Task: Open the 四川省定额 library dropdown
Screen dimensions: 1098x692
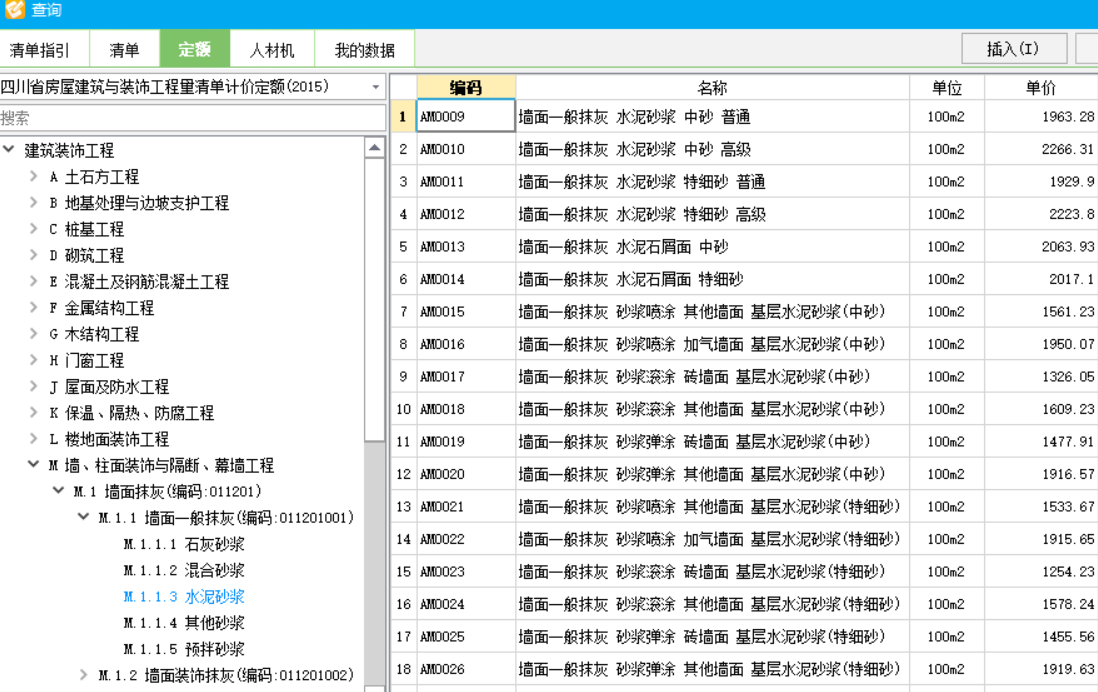Action: point(375,87)
